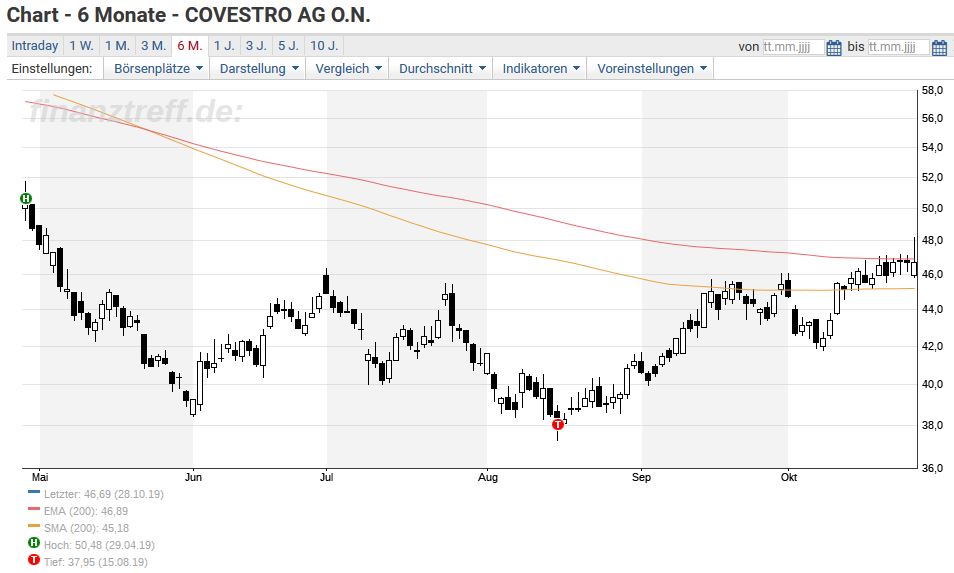Click the blue Letzter legend color marker
The image size is (954, 573).
34,491
